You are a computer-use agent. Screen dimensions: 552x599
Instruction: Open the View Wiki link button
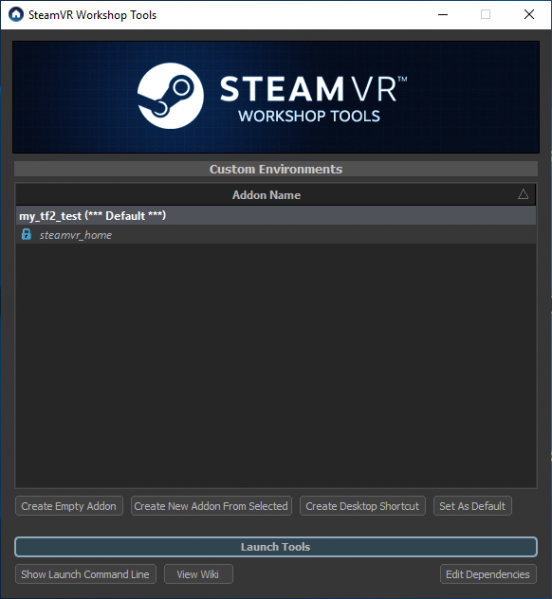pos(198,574)
